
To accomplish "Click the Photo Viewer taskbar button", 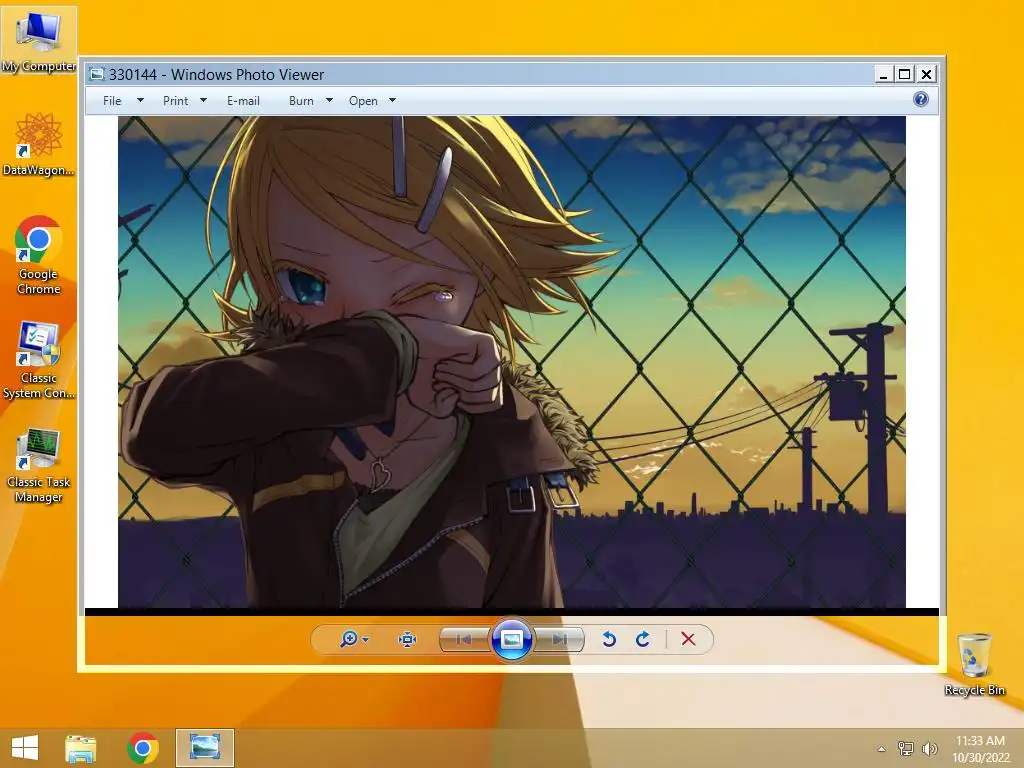I will [x=205, y=748].
